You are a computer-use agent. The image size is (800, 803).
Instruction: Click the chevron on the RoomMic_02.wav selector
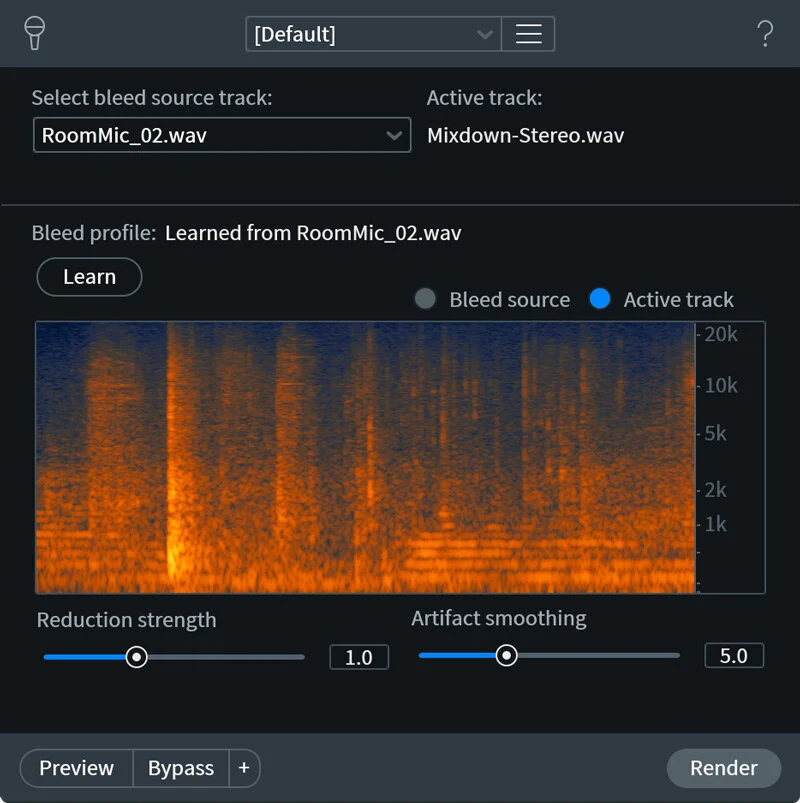[396, 135]
